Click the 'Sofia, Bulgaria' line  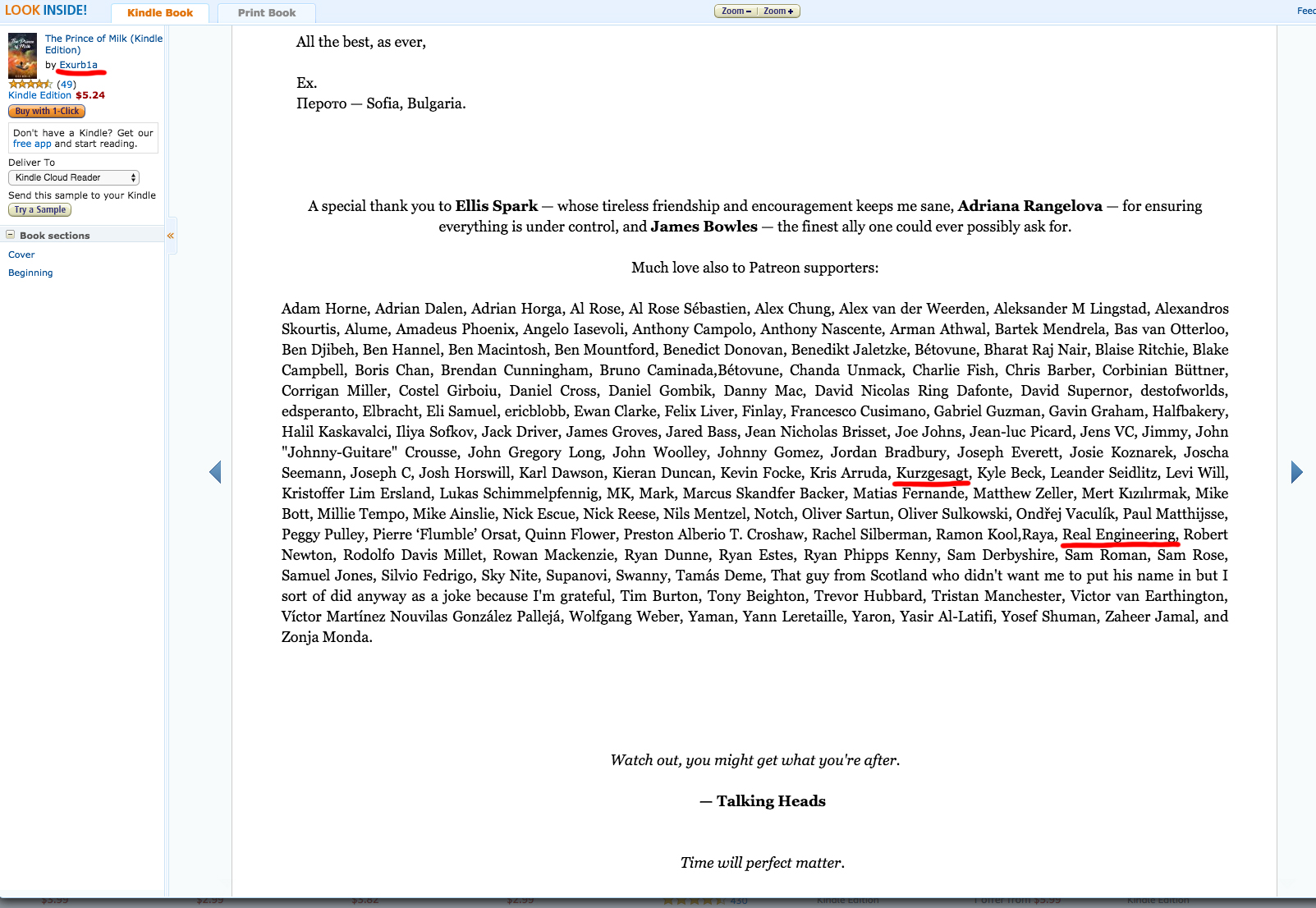pos(381,103)
